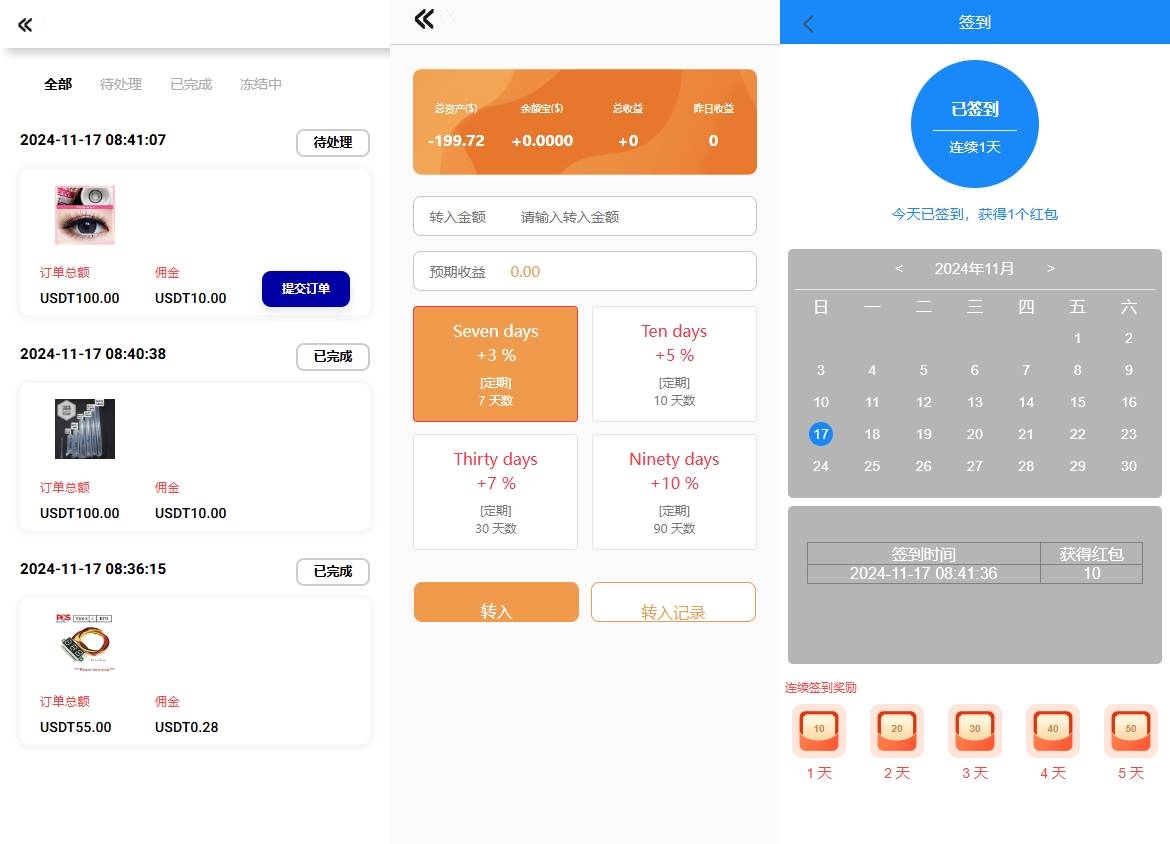Switch to the 待处理 tab
The image size is (1170, 844).
click(x=120, y=84)
